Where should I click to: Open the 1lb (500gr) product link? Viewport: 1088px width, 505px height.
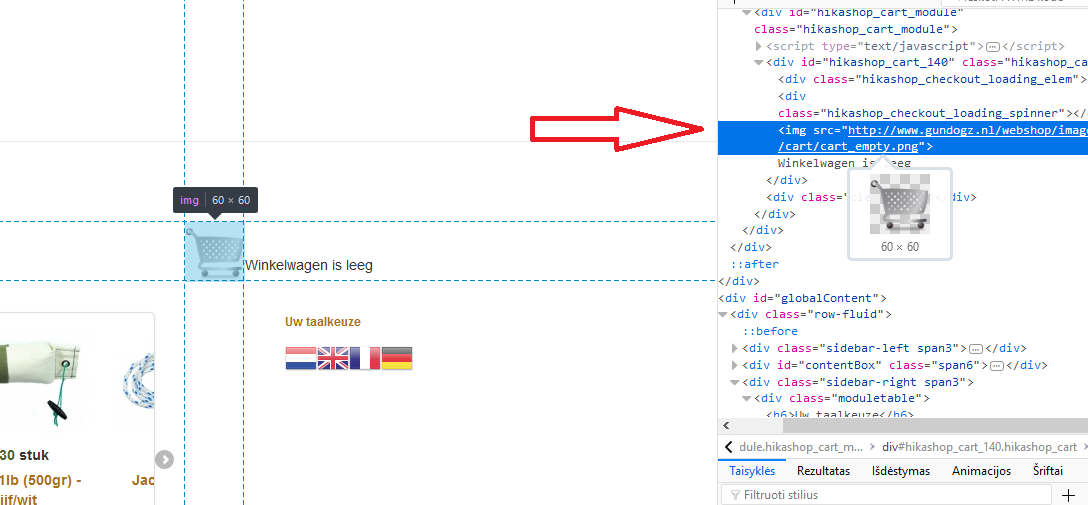(x=41, y=480)
